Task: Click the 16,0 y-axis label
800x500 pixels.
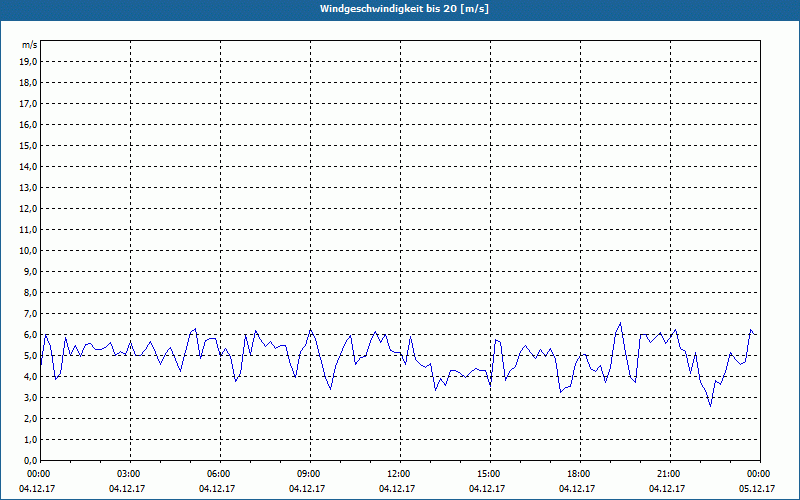Action: click(28, 124)
